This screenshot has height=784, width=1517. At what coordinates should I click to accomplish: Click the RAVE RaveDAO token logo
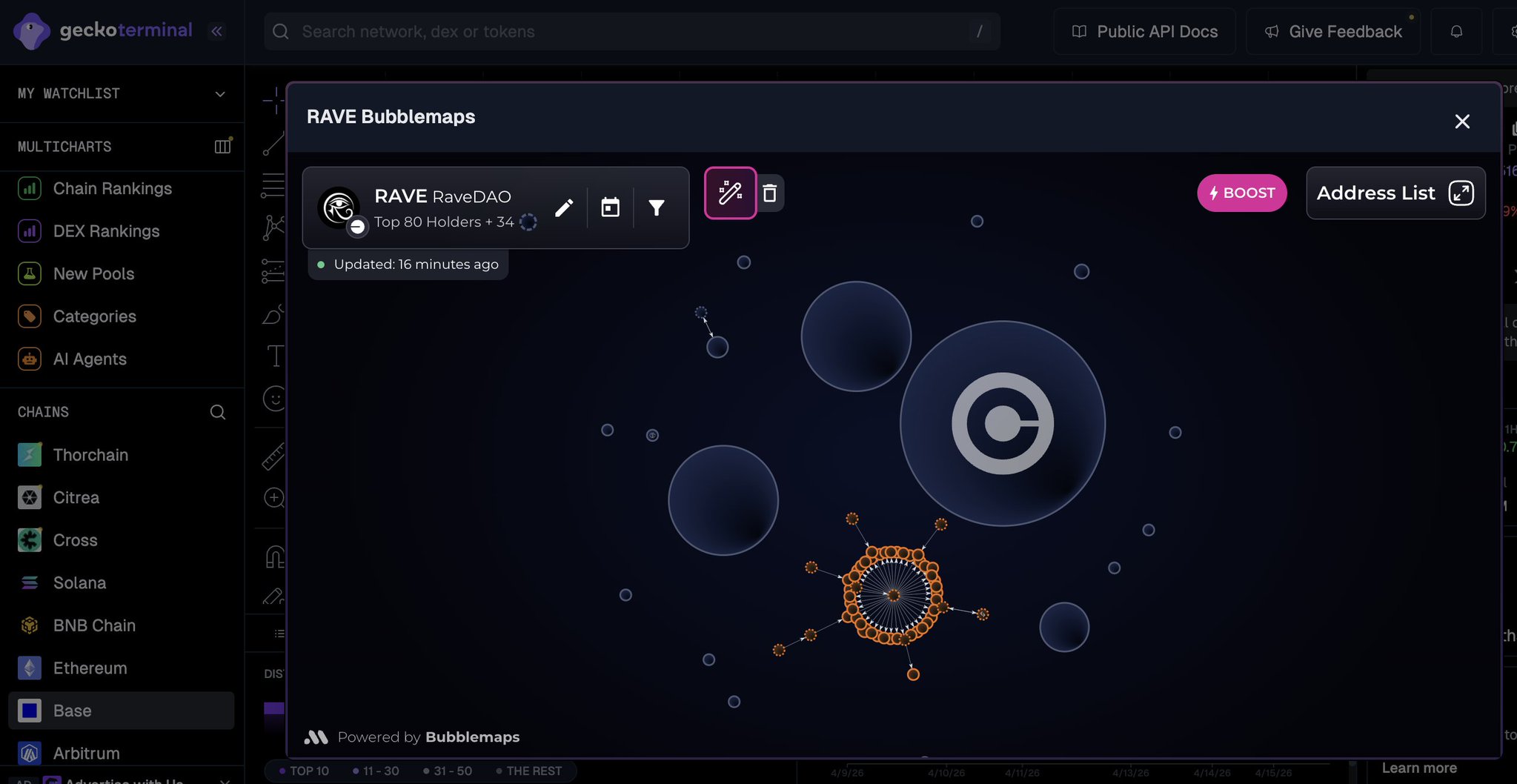(339, 207)
